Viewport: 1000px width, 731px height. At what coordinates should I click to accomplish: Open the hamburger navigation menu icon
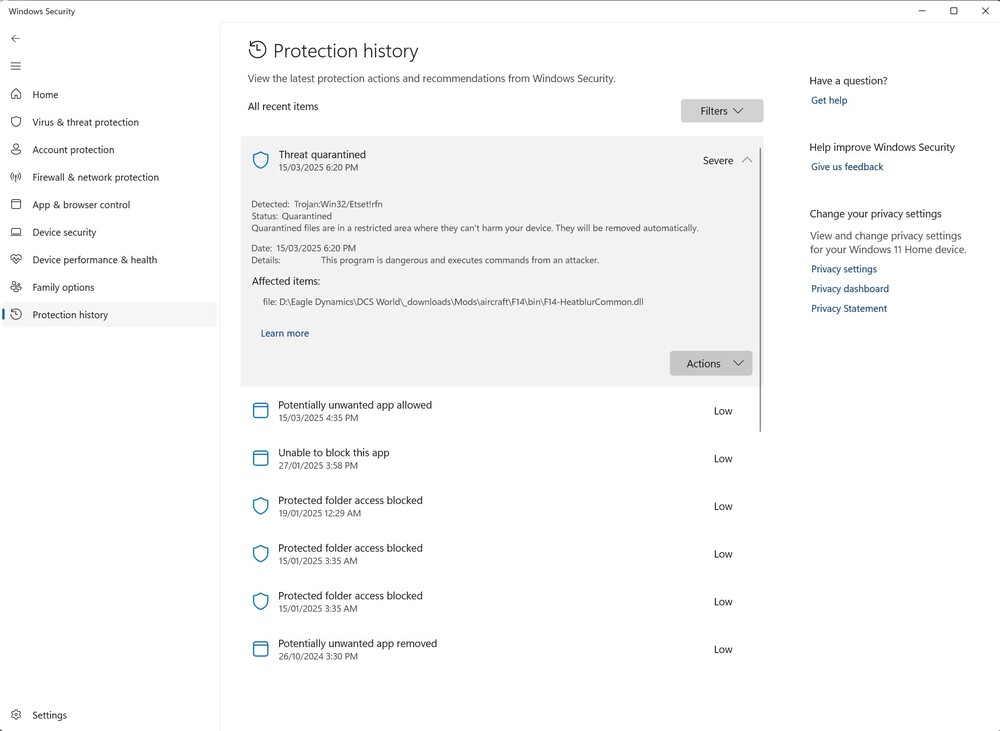(15, 66)
